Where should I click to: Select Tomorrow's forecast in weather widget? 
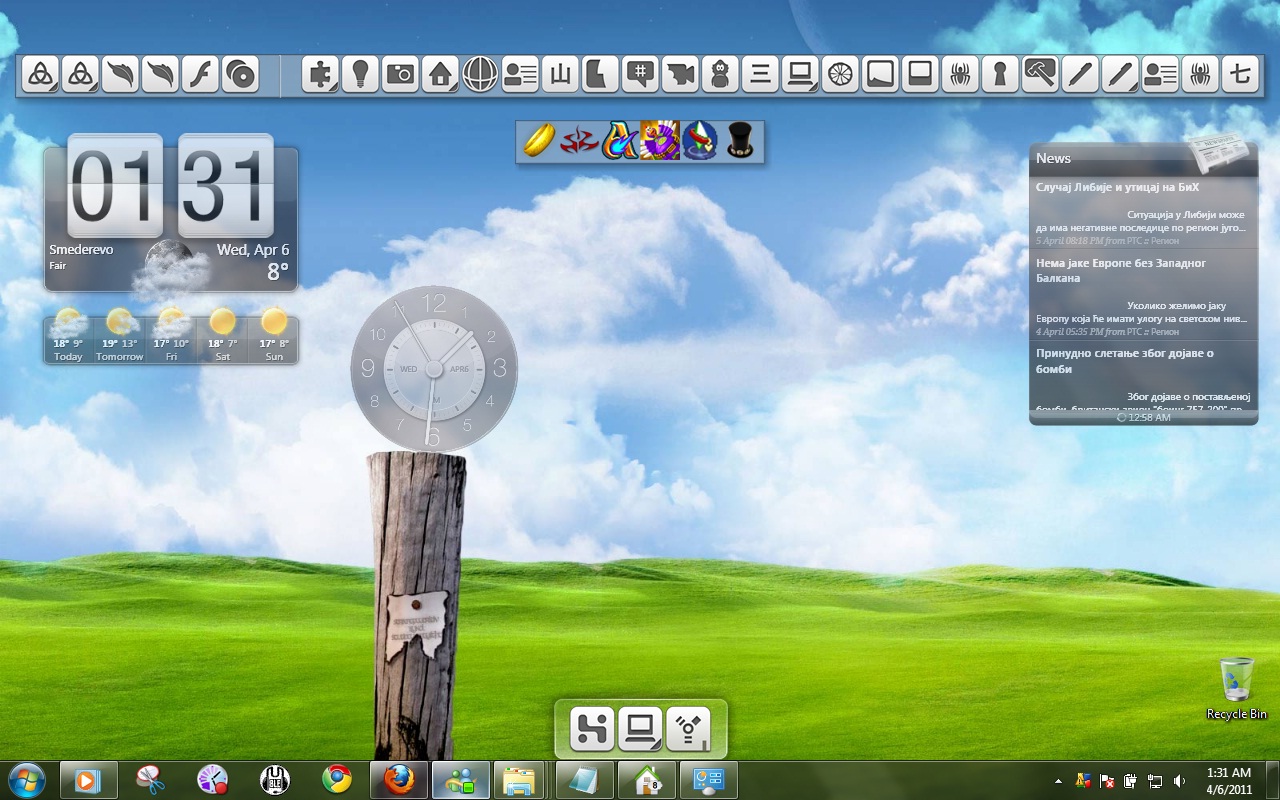point(119,337)
